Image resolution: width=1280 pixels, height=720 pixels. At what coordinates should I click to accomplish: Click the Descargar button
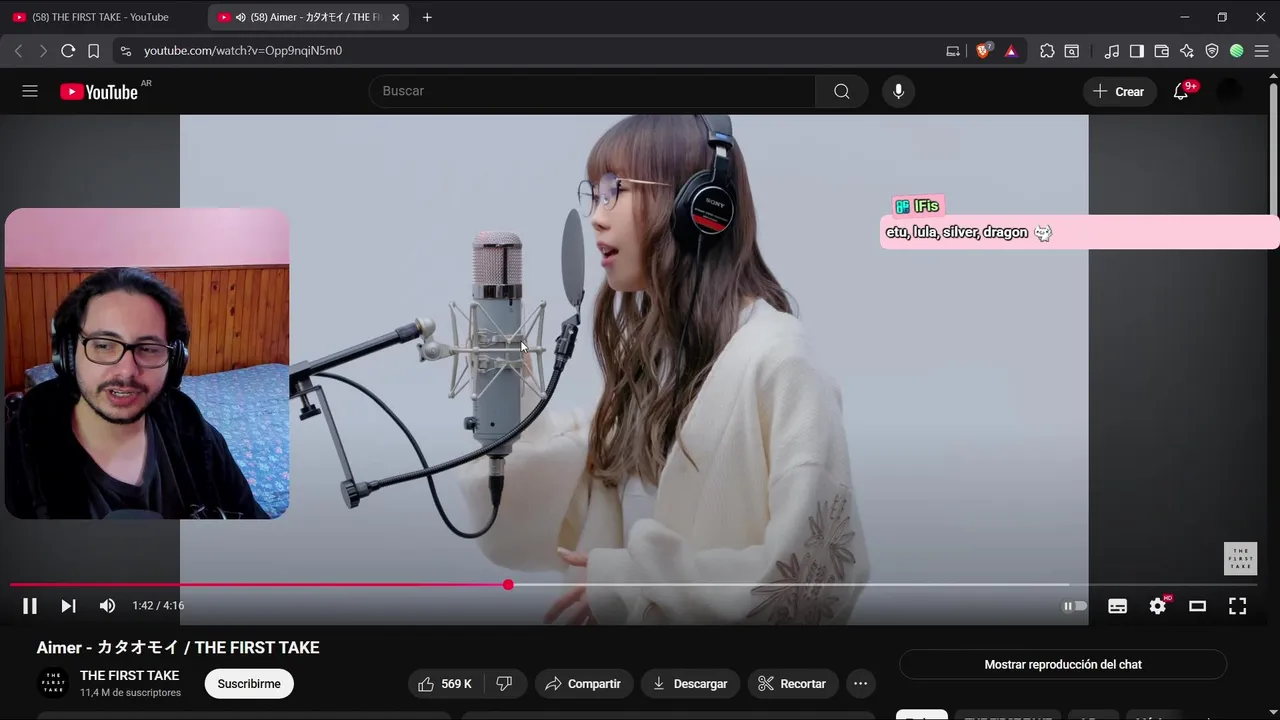[690, 684]
